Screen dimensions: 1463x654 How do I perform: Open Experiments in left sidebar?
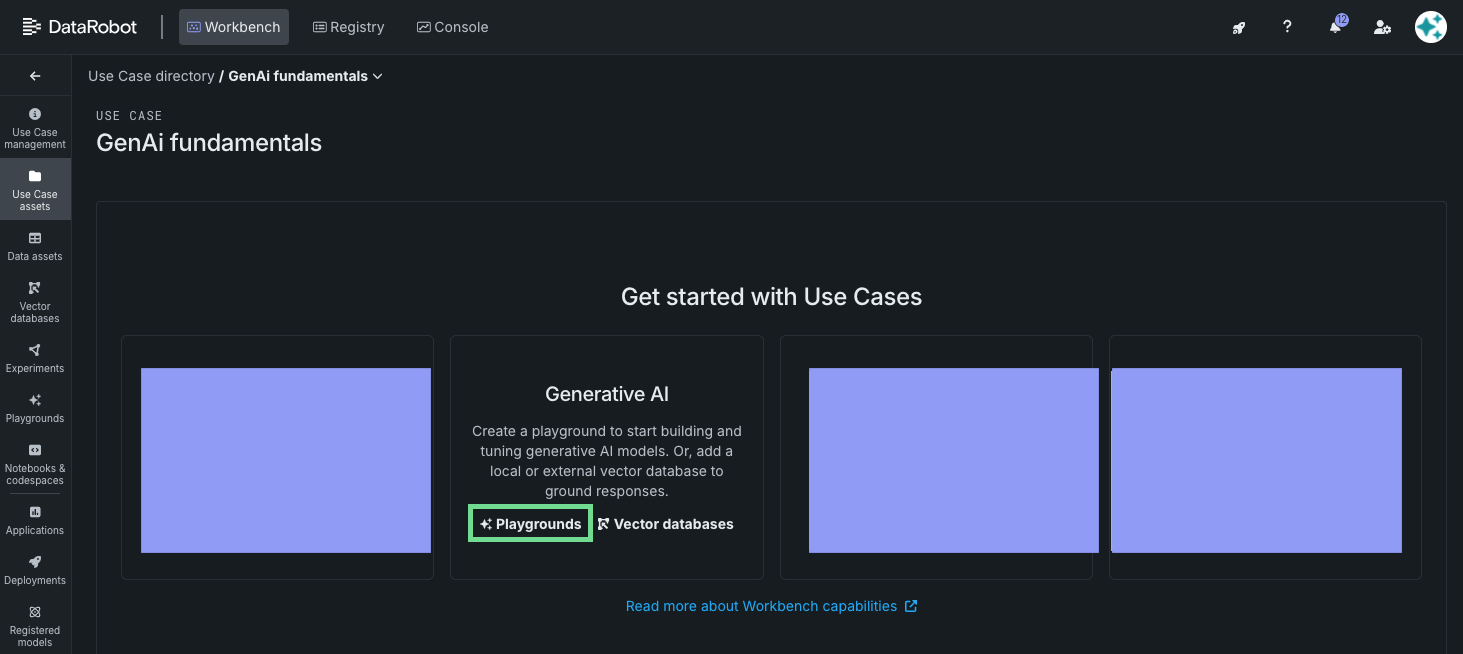[x=35, y=358]
